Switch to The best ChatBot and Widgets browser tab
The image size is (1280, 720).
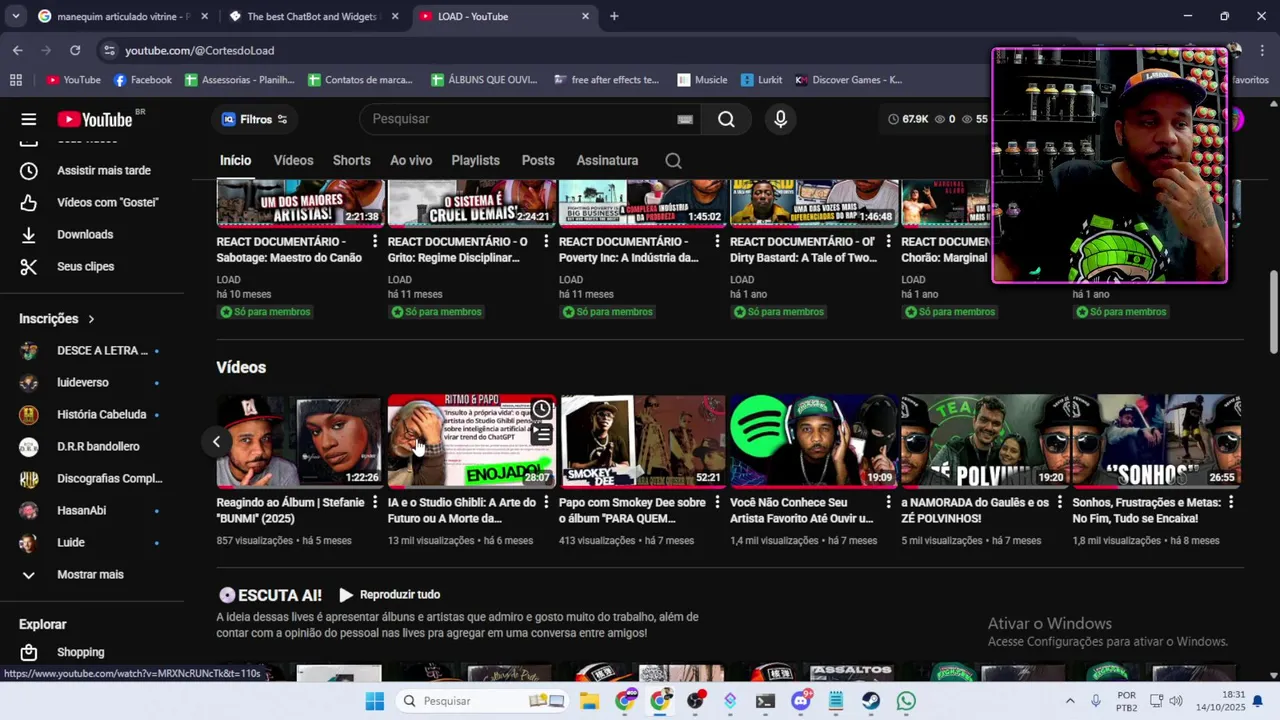(x=314, y=16)
